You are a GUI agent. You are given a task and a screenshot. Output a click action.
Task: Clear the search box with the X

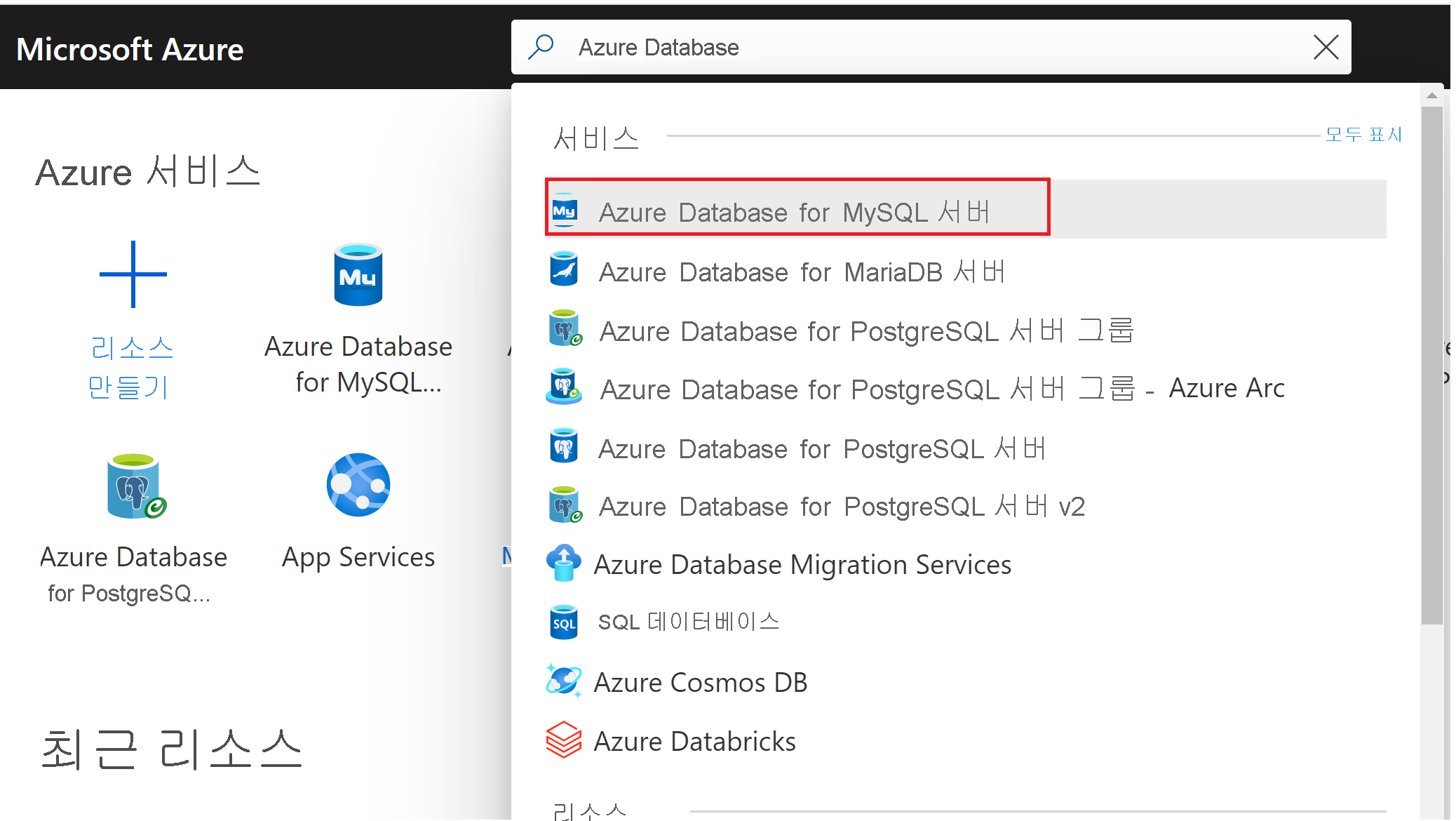pyautogui.click(x=1326, y=46)
